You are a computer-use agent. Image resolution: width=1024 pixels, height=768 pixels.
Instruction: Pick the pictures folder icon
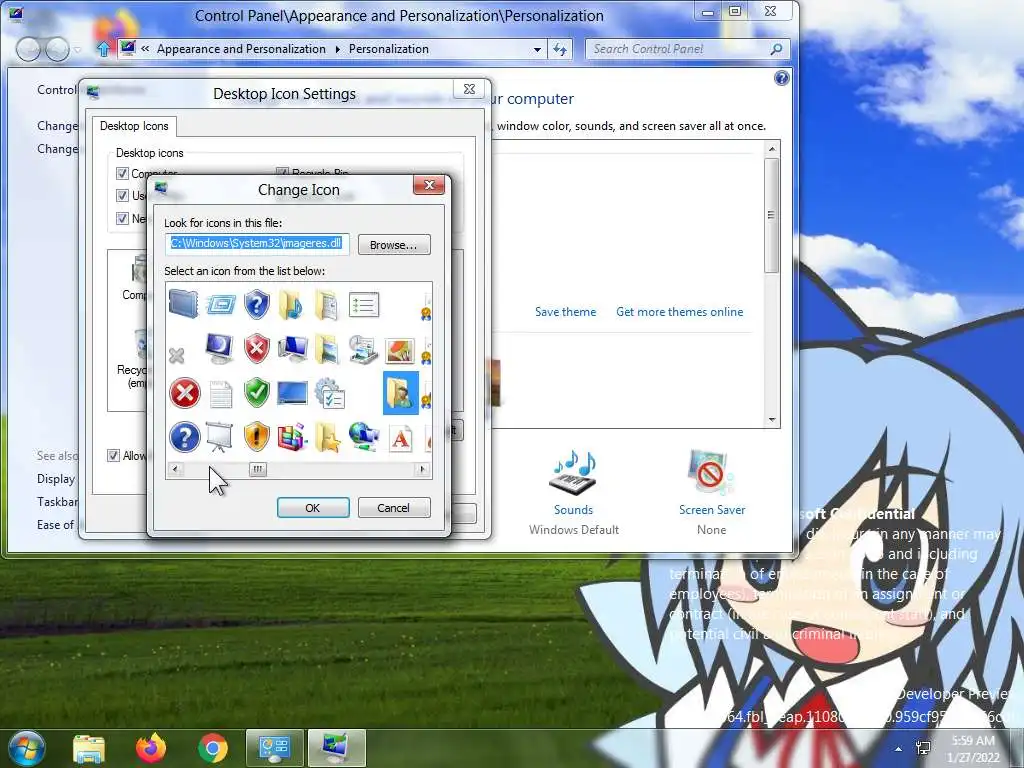(x=327, y=349)
